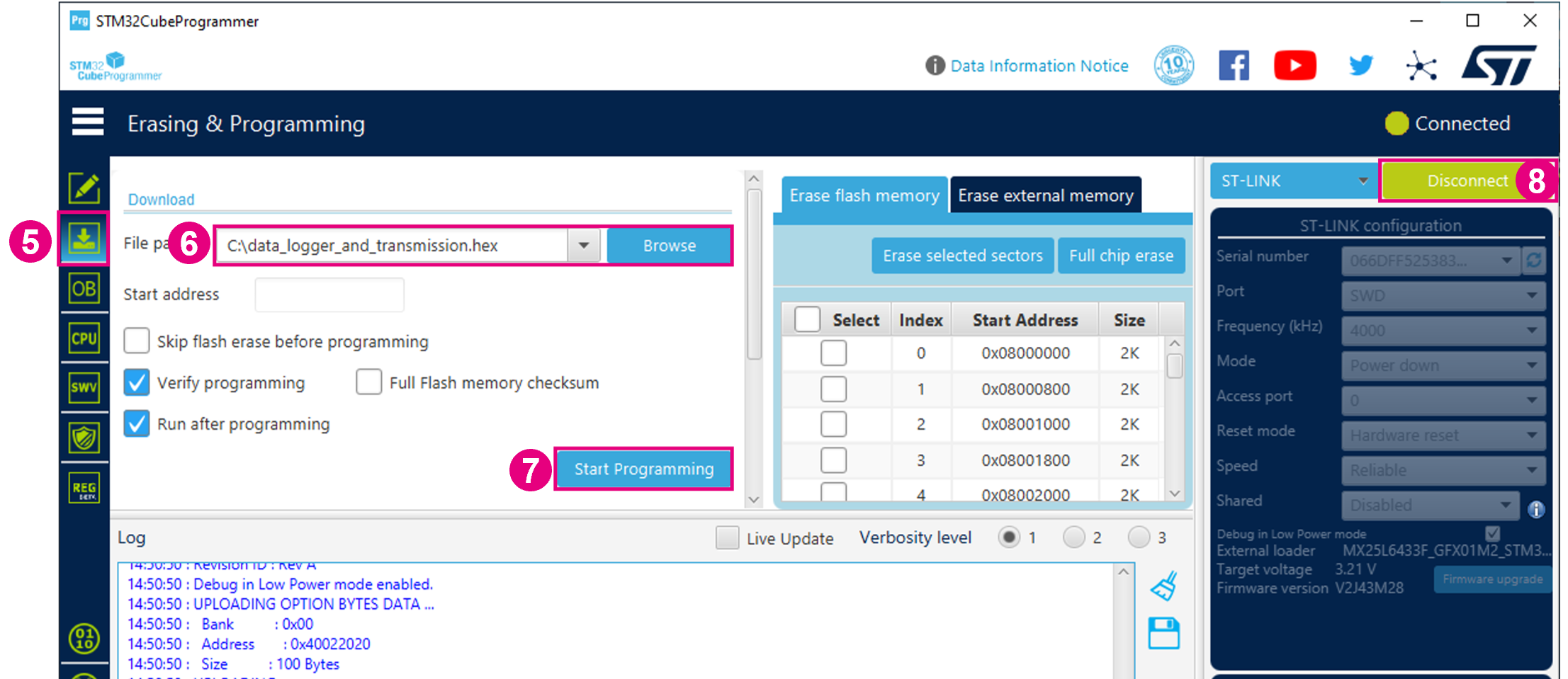Open the ST-LINK interface dropdown
The image size is (1568, 679).
point(1293,181)
